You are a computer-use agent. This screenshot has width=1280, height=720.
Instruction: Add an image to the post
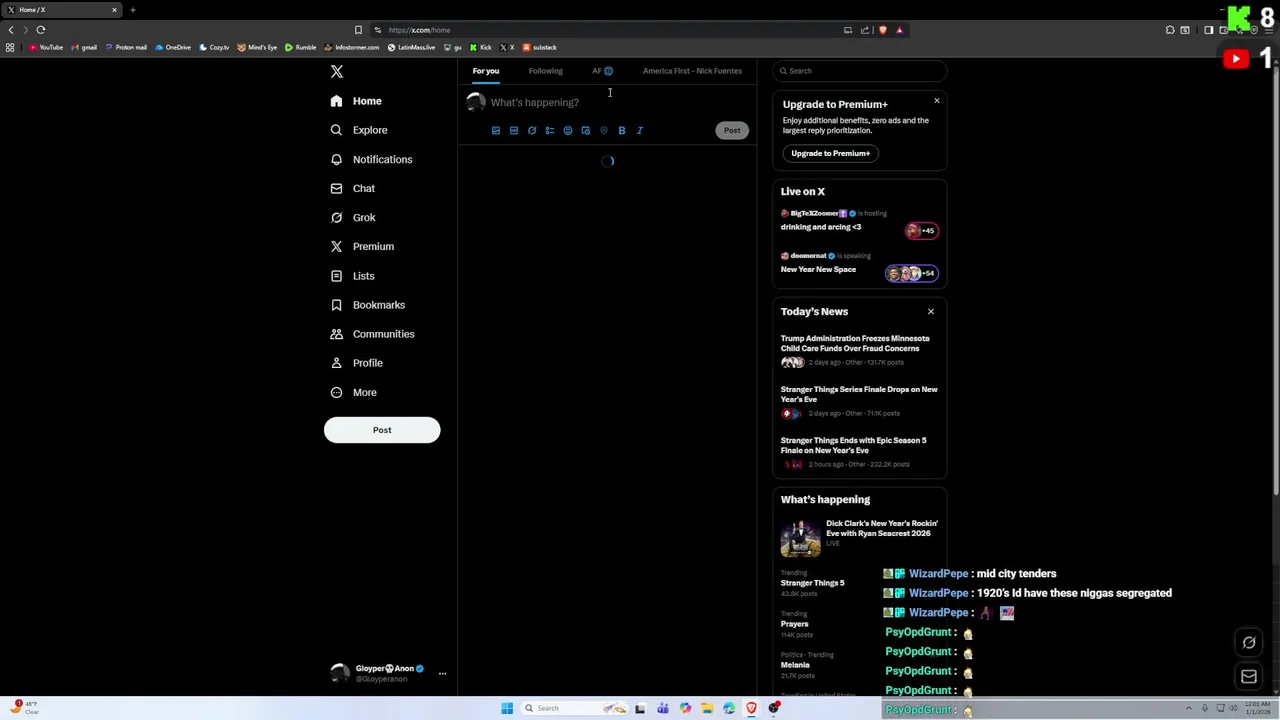click(x=496, y=130)
